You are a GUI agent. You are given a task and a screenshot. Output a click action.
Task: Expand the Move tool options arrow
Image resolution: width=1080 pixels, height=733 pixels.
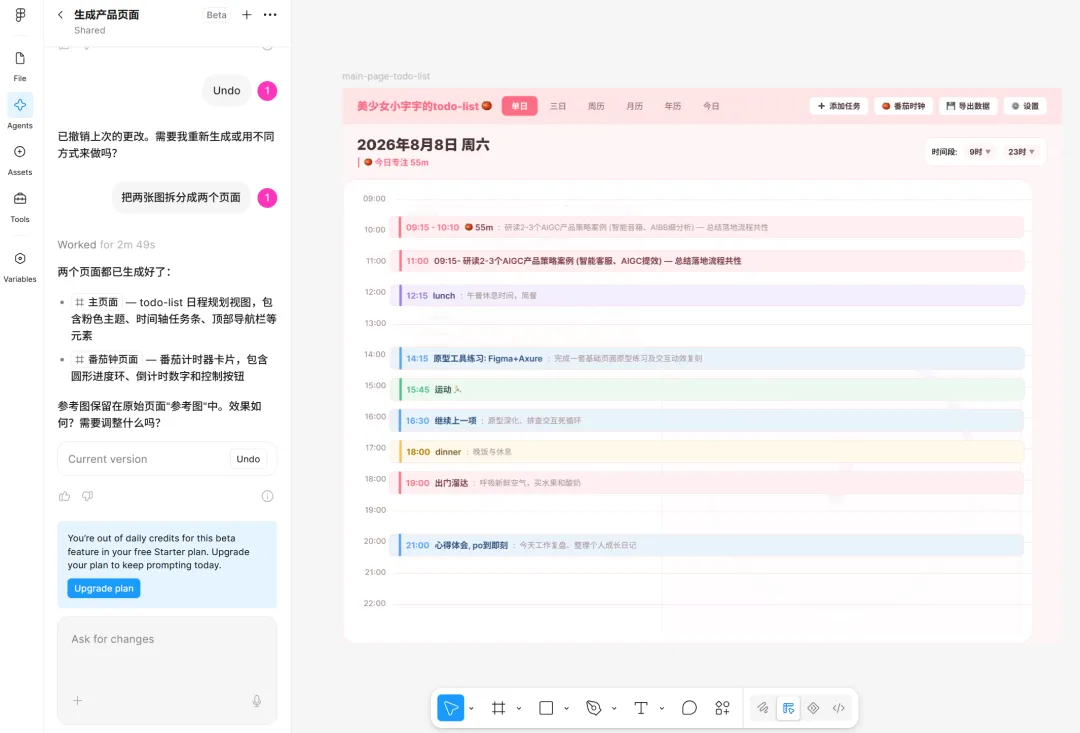[472, 708]
